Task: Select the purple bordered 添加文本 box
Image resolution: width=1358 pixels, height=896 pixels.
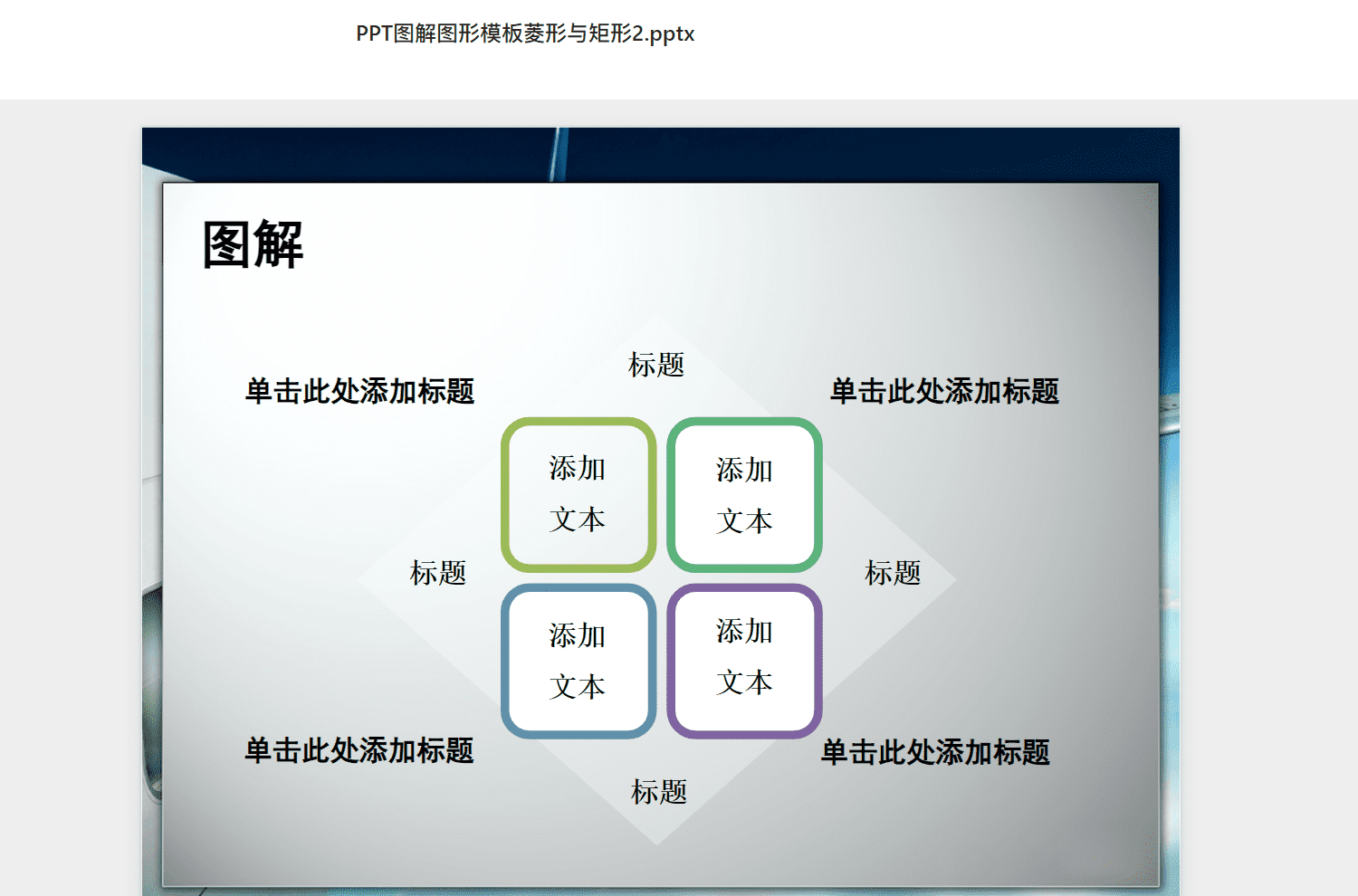Action: point(744,661)
